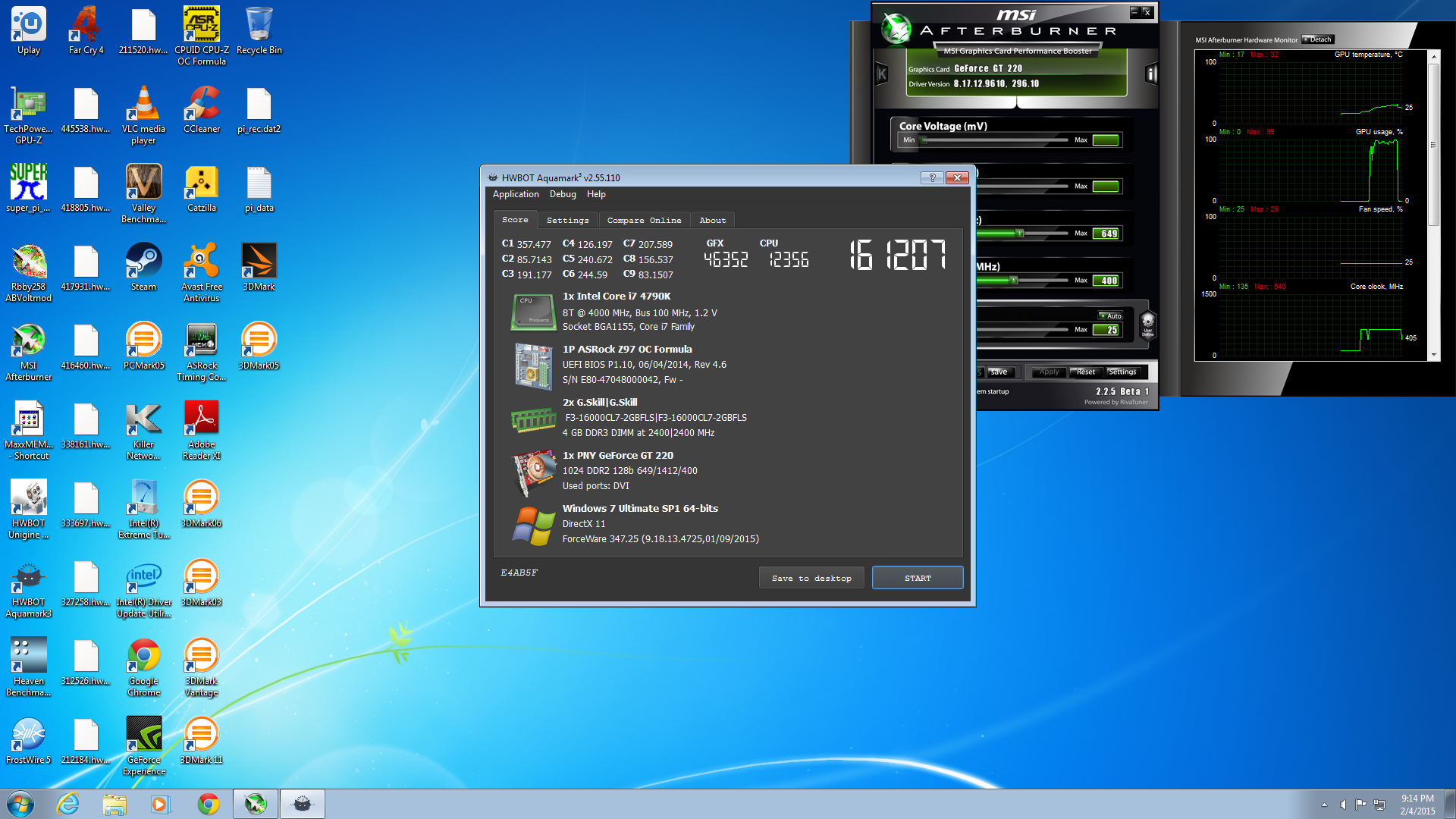Open Application menu in Aquamark

516,194
